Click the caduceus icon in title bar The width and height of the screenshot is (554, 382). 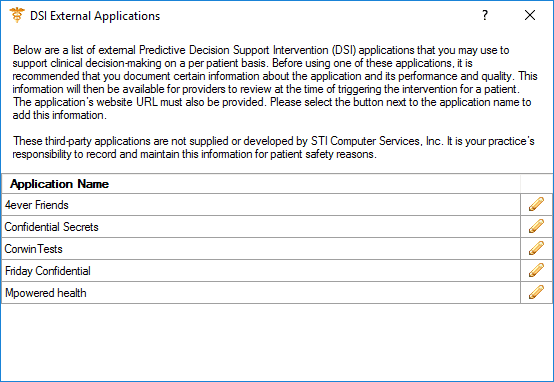tap(17, 15)
